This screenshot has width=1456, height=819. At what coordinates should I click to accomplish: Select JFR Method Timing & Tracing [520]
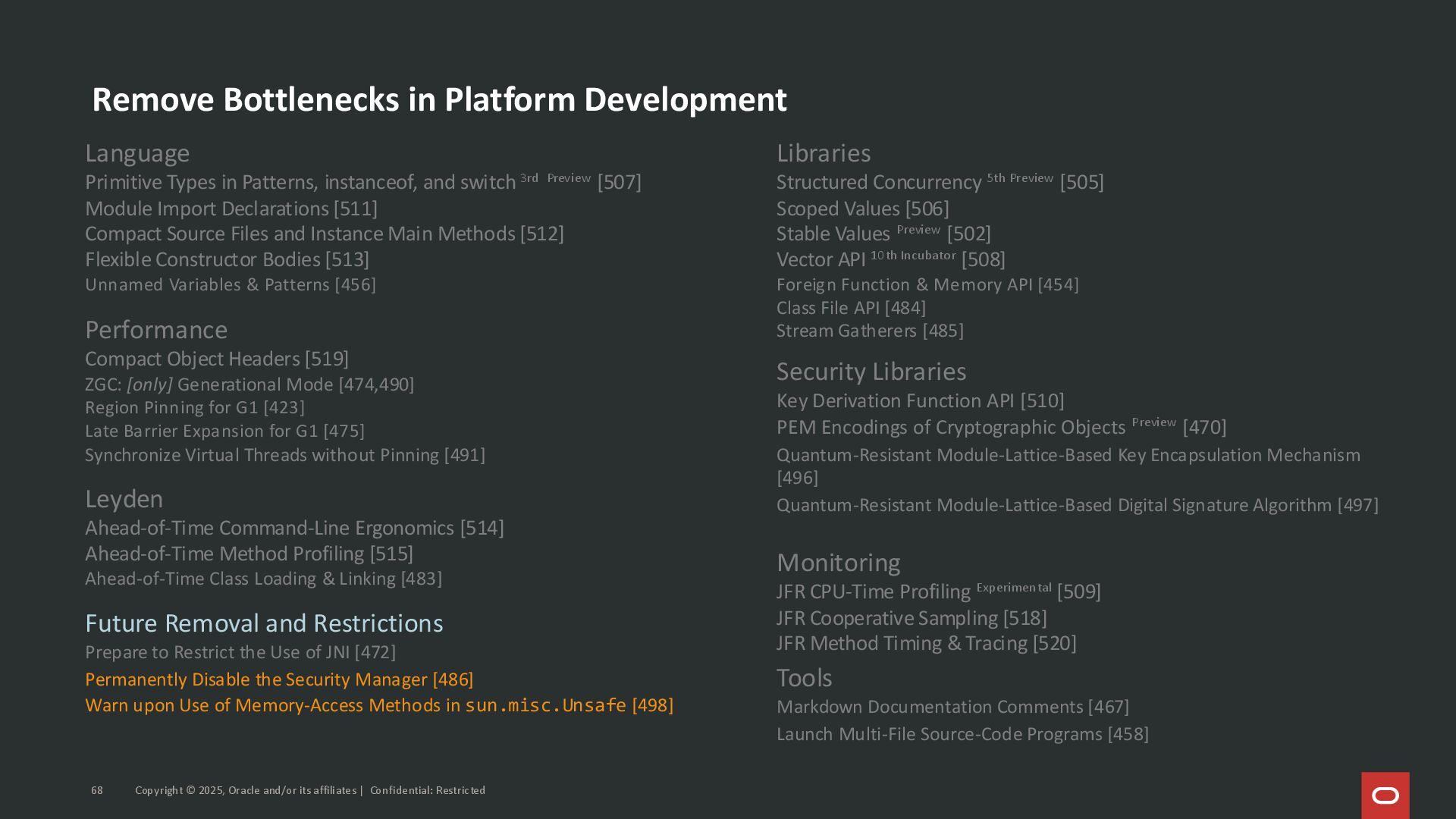click(926, 643)
